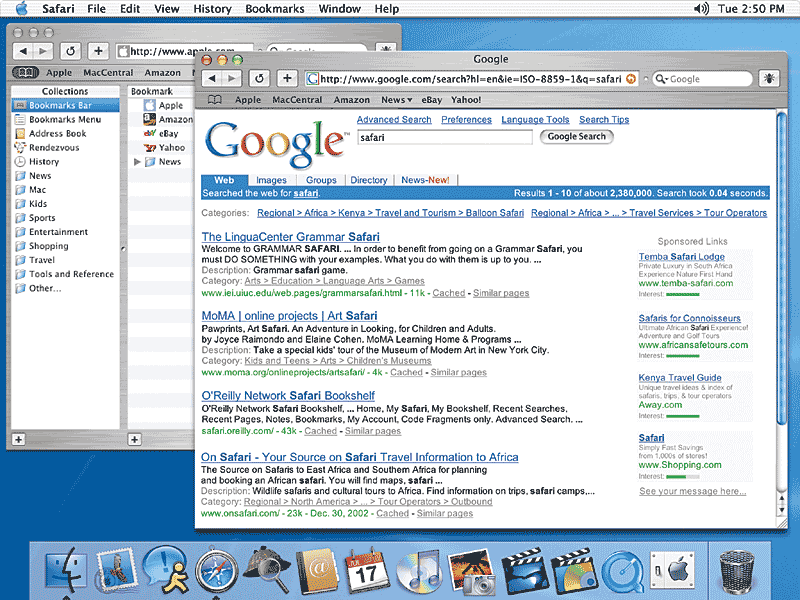
Task: Open the News dropdown in bookmarks bar
Action: pos(396,100)
